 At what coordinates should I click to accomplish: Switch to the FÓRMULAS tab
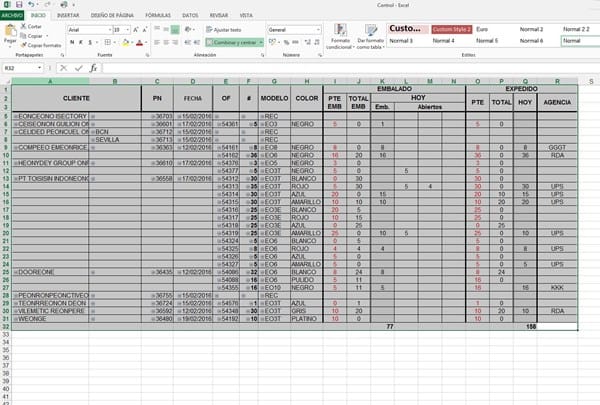pos(158,15)
